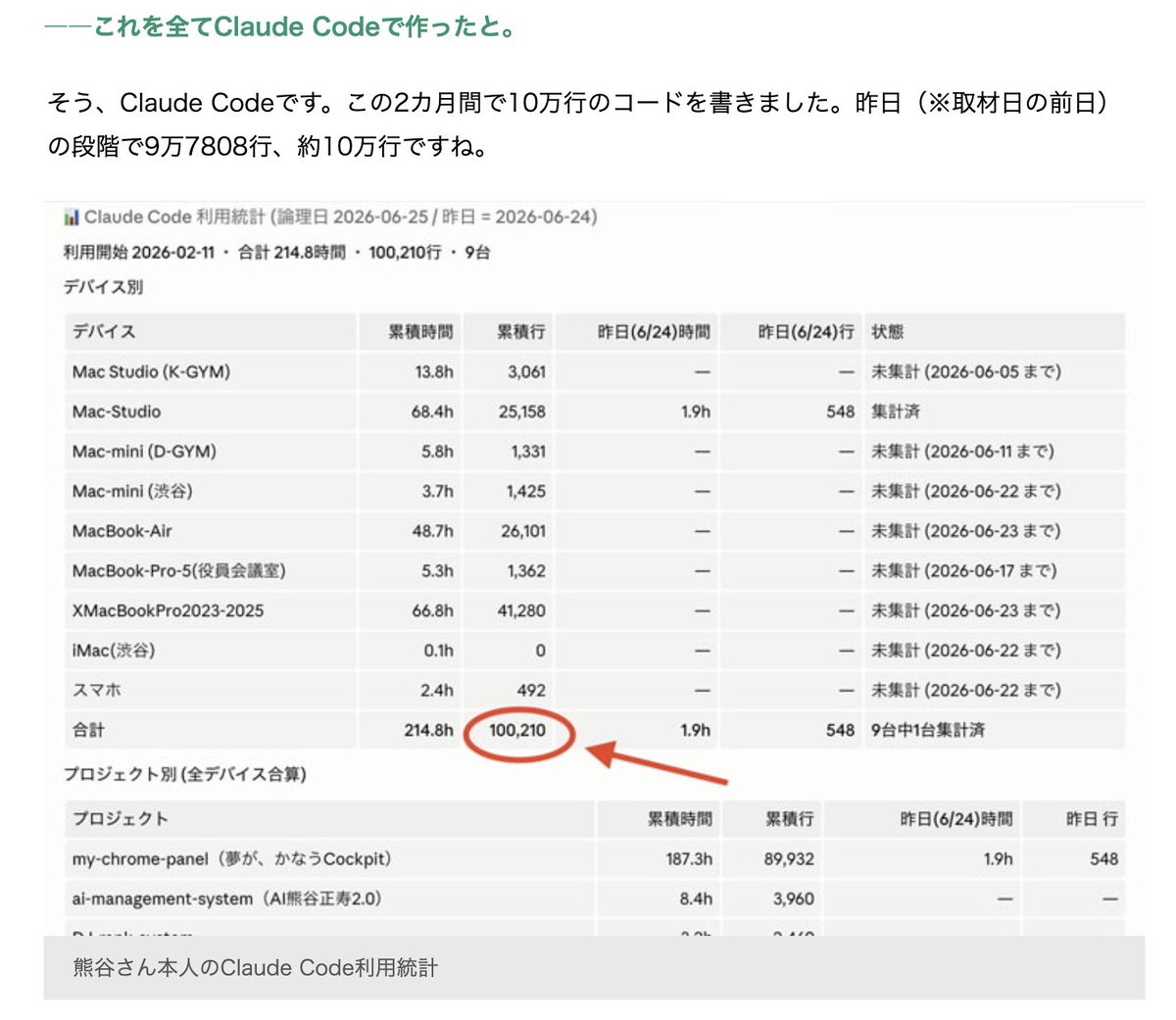
Task: Select the Mac Studio (K-GYM) row name
Action: [x=151, y=372]
